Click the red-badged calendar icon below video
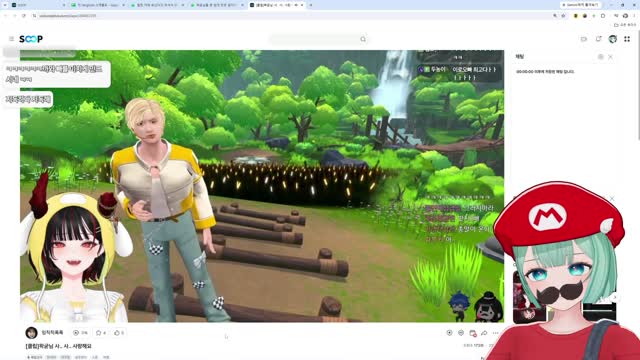 tap(473, 333)
